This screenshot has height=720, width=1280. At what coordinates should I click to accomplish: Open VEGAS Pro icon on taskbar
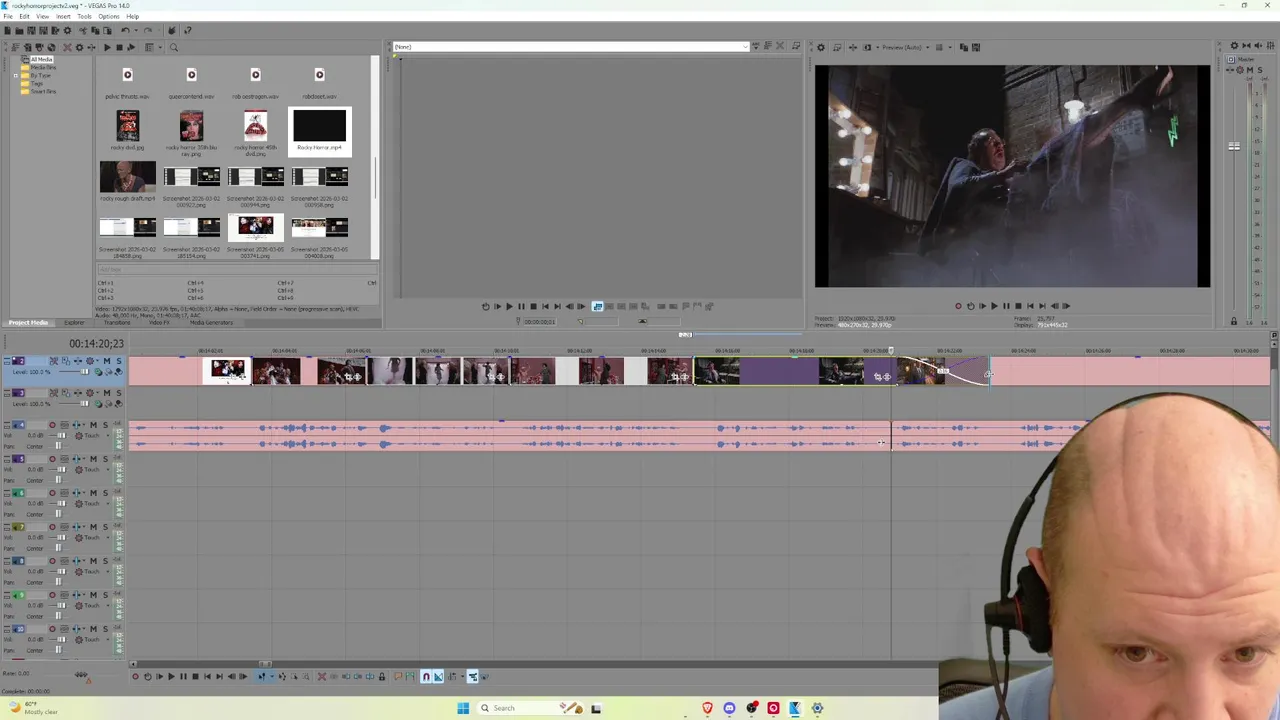[x=795, y=708]
